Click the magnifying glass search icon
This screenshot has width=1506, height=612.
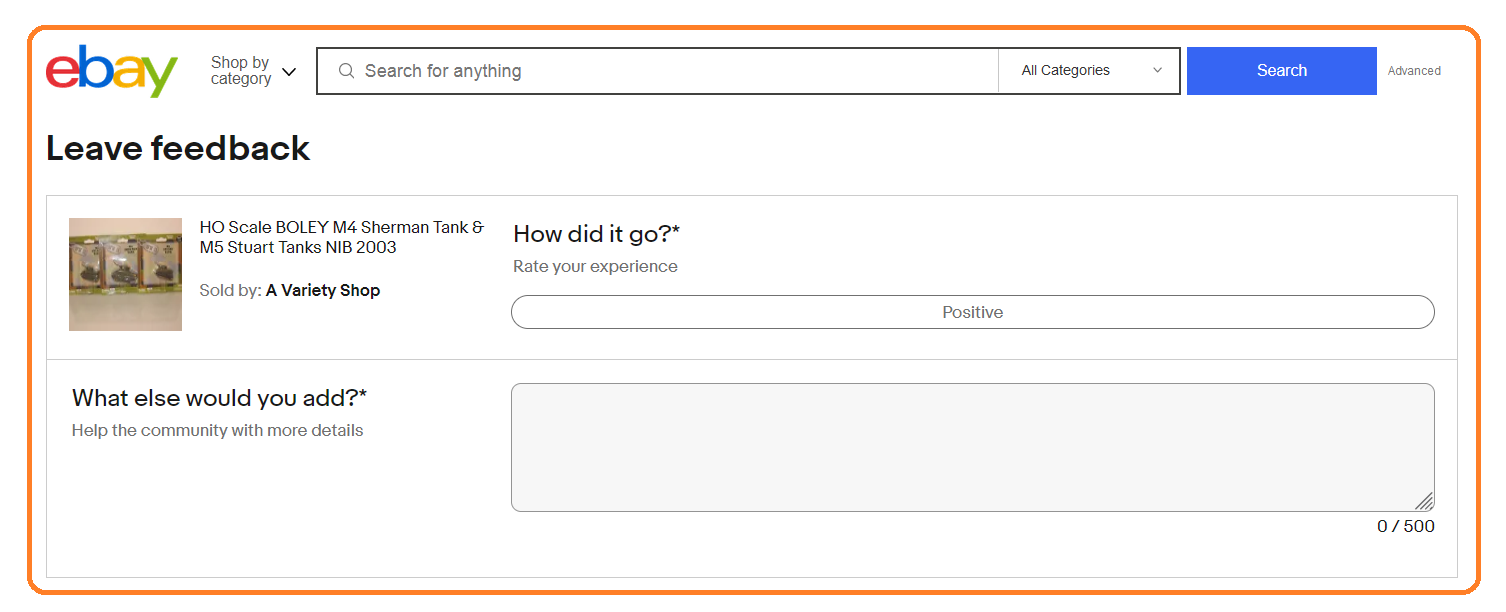click(x=346, y=71)
